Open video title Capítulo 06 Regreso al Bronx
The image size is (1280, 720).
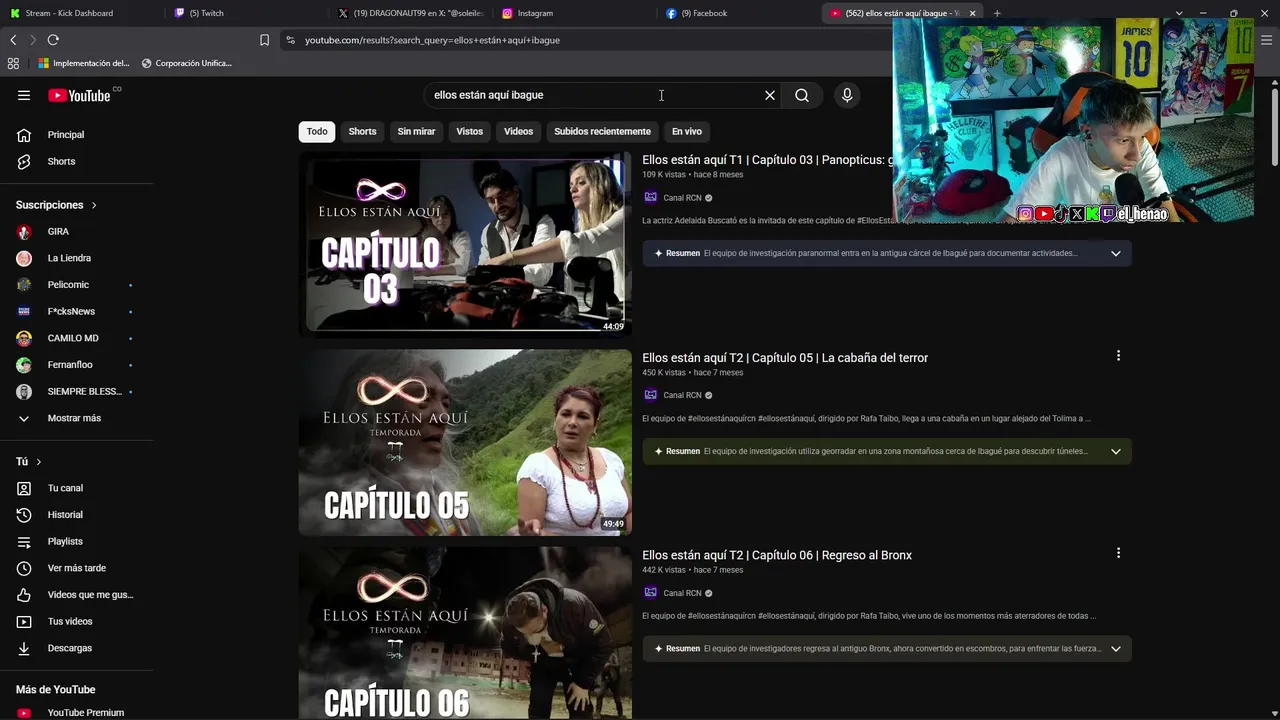coord(777,555)
